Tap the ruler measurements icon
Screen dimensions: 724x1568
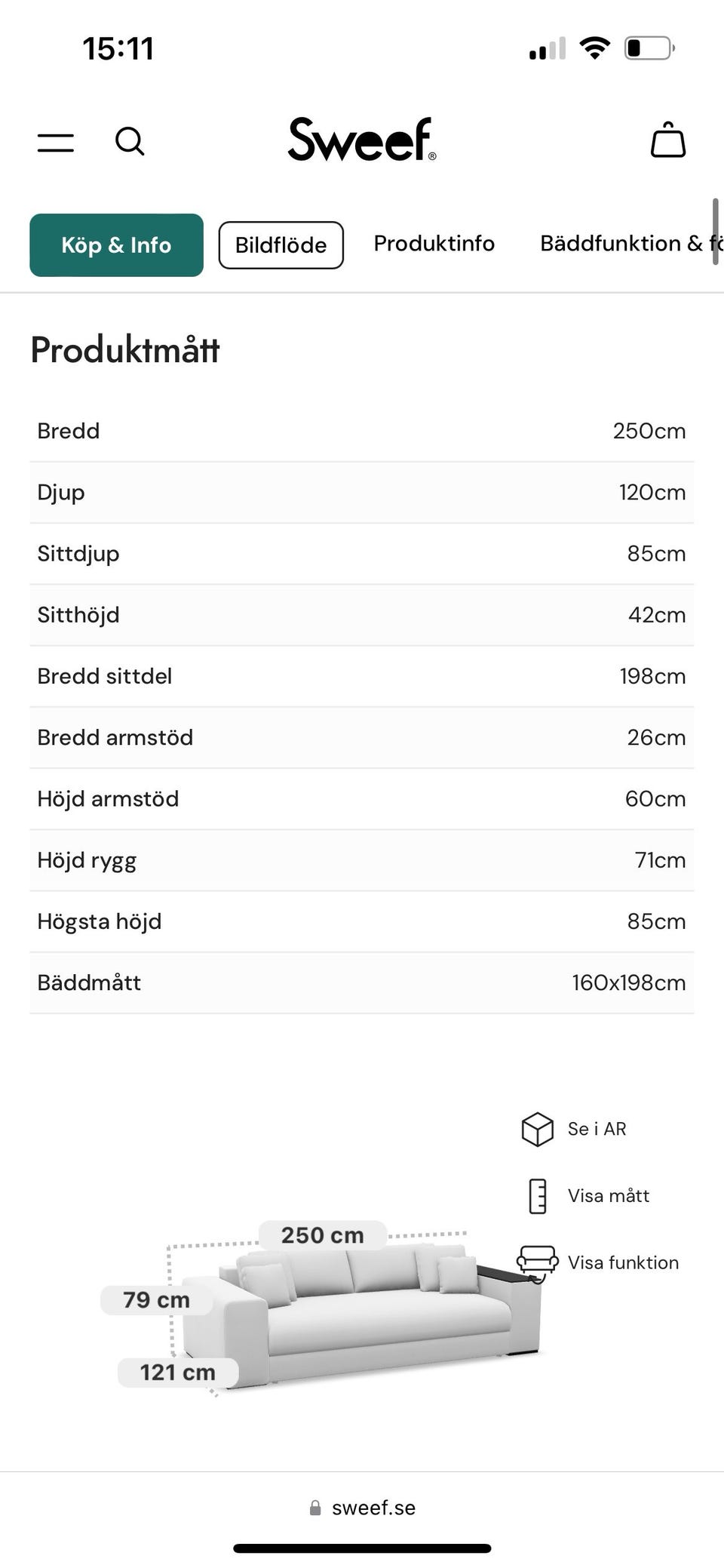click(537, 1196)
